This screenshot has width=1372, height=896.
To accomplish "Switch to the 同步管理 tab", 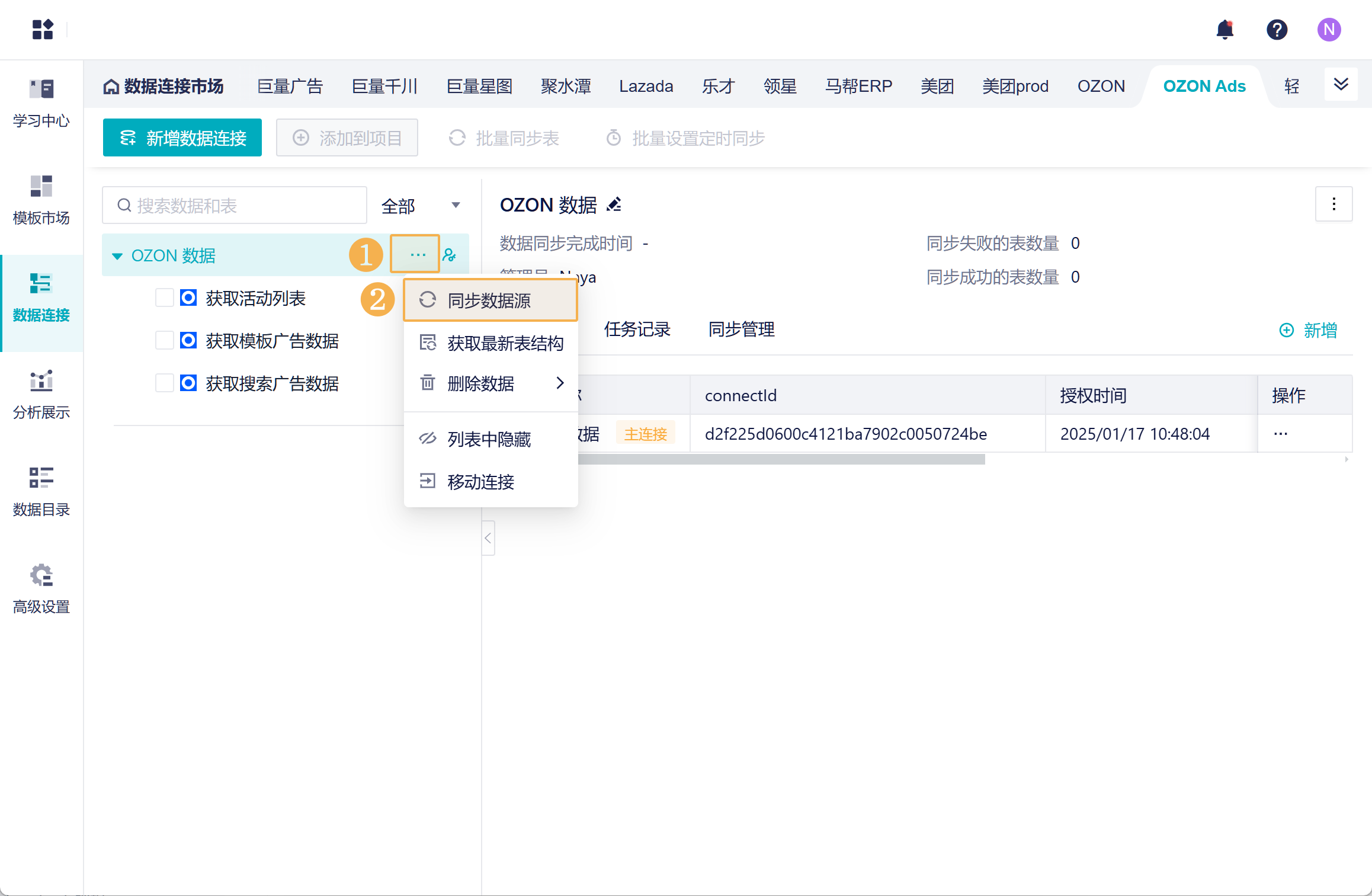I will 742,329.
